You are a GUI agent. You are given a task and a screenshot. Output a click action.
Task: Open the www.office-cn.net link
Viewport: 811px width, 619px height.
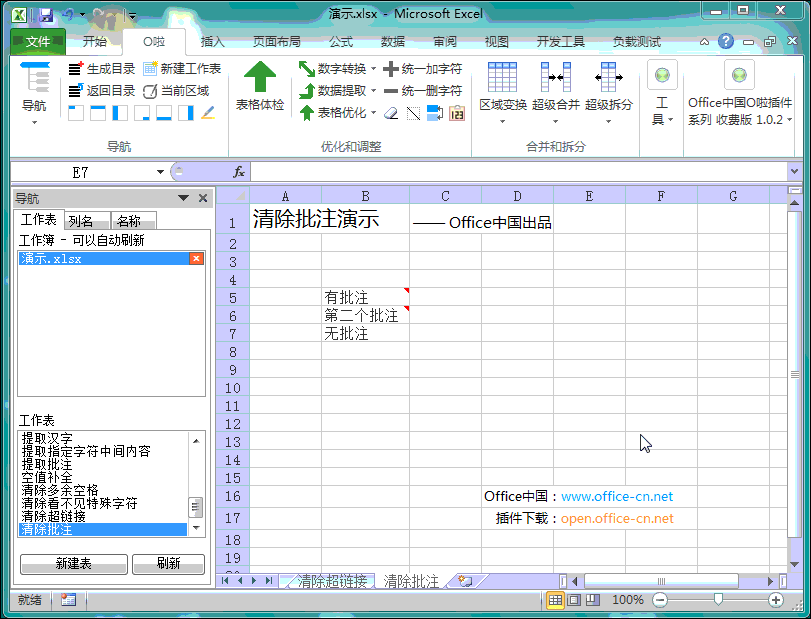[x=617, y=496]
